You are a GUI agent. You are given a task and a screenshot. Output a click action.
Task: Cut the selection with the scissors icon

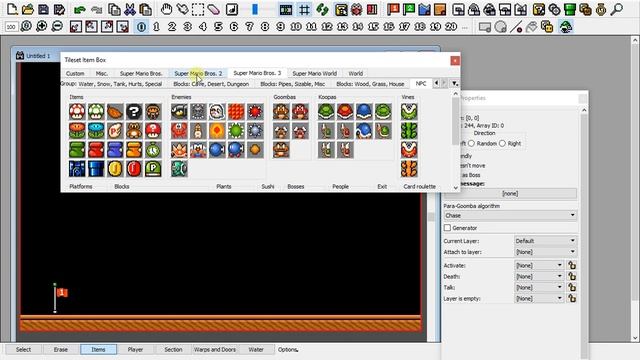tap(130, 9)
